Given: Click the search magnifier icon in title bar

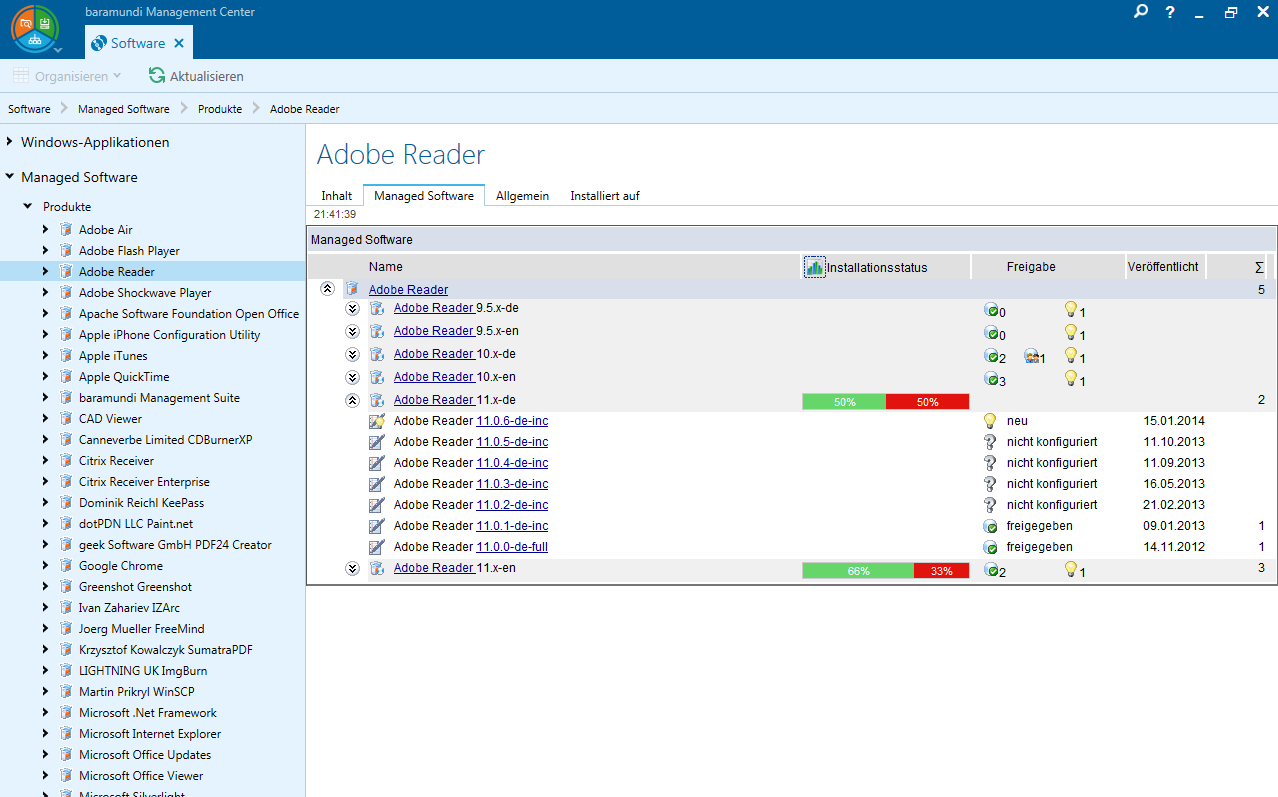Looking at the screenshot, I should coord(1141,12).
